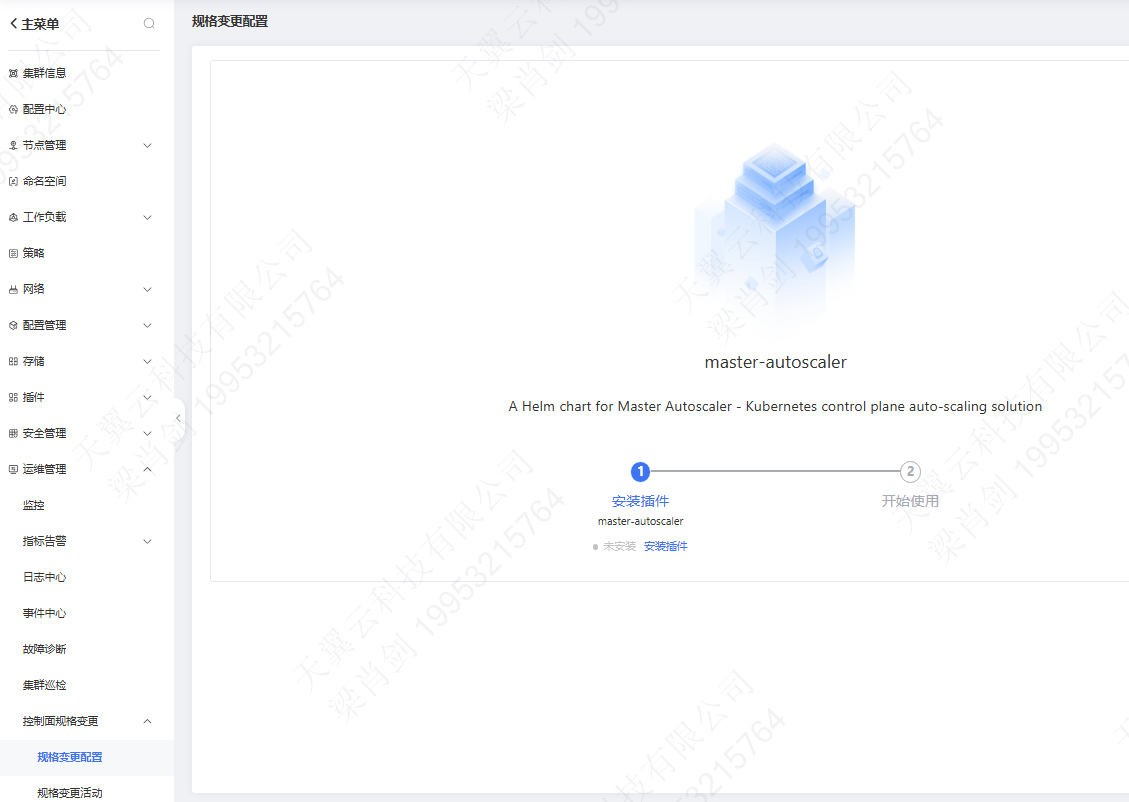Expand the 配置管理 chevron
The width and height of the screenshot is (1129, 802).
pyautogui.click(x=148, y=325)
